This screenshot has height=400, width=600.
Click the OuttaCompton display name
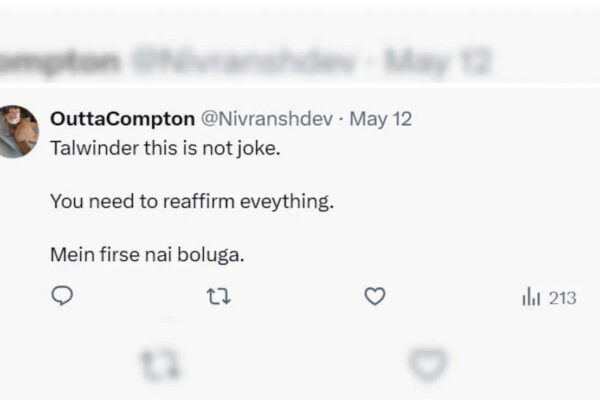pyautogui.click(x=122, y=119)
